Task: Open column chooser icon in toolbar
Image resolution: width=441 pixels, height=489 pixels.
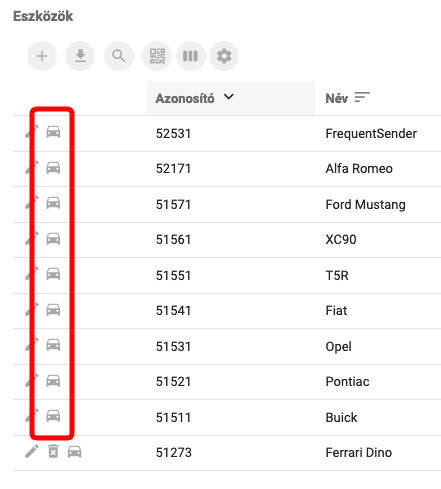Action: tap(190, 56)
